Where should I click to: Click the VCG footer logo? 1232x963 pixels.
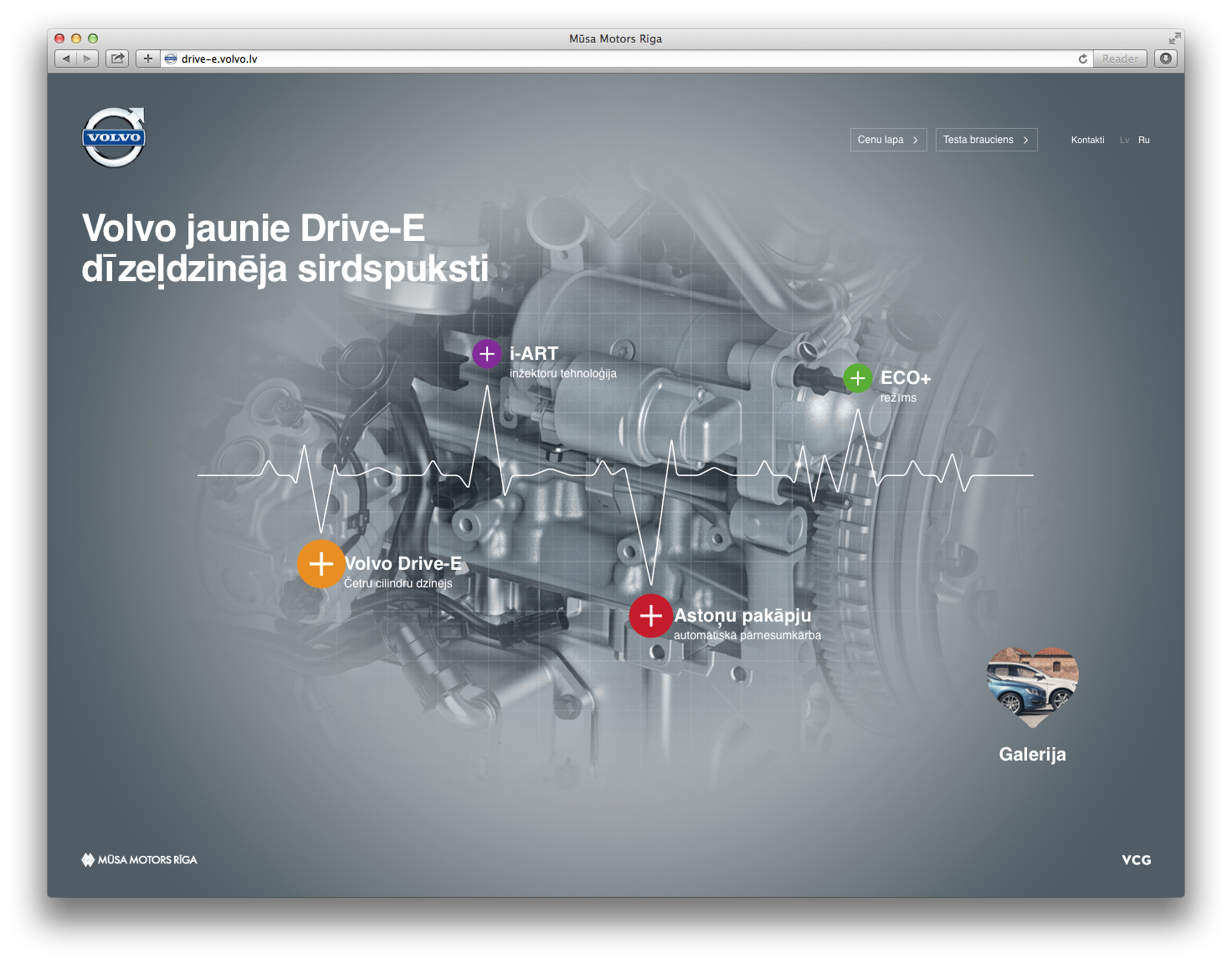(x=1137, y=860)
